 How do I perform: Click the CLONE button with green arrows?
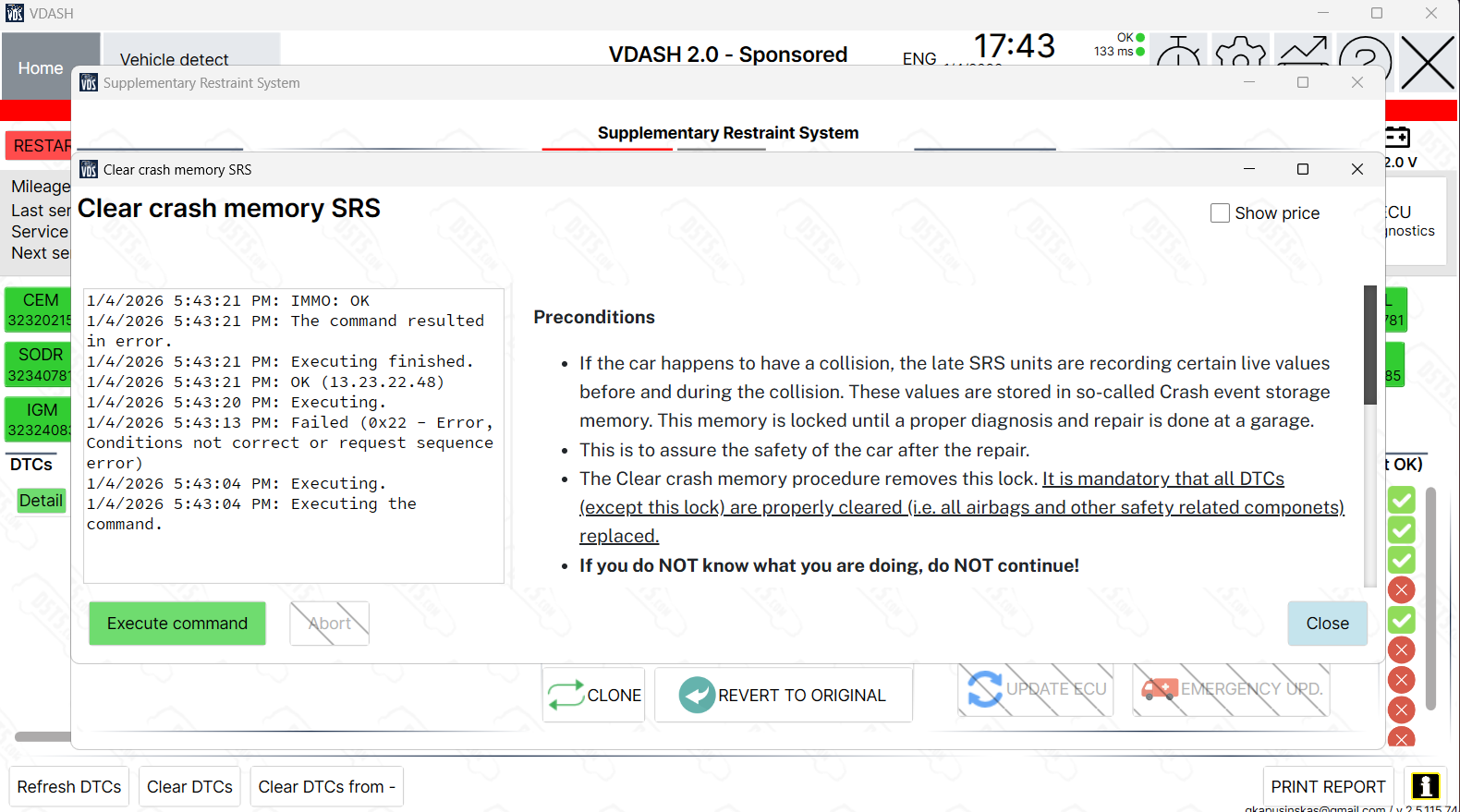(x=594, y=695)
